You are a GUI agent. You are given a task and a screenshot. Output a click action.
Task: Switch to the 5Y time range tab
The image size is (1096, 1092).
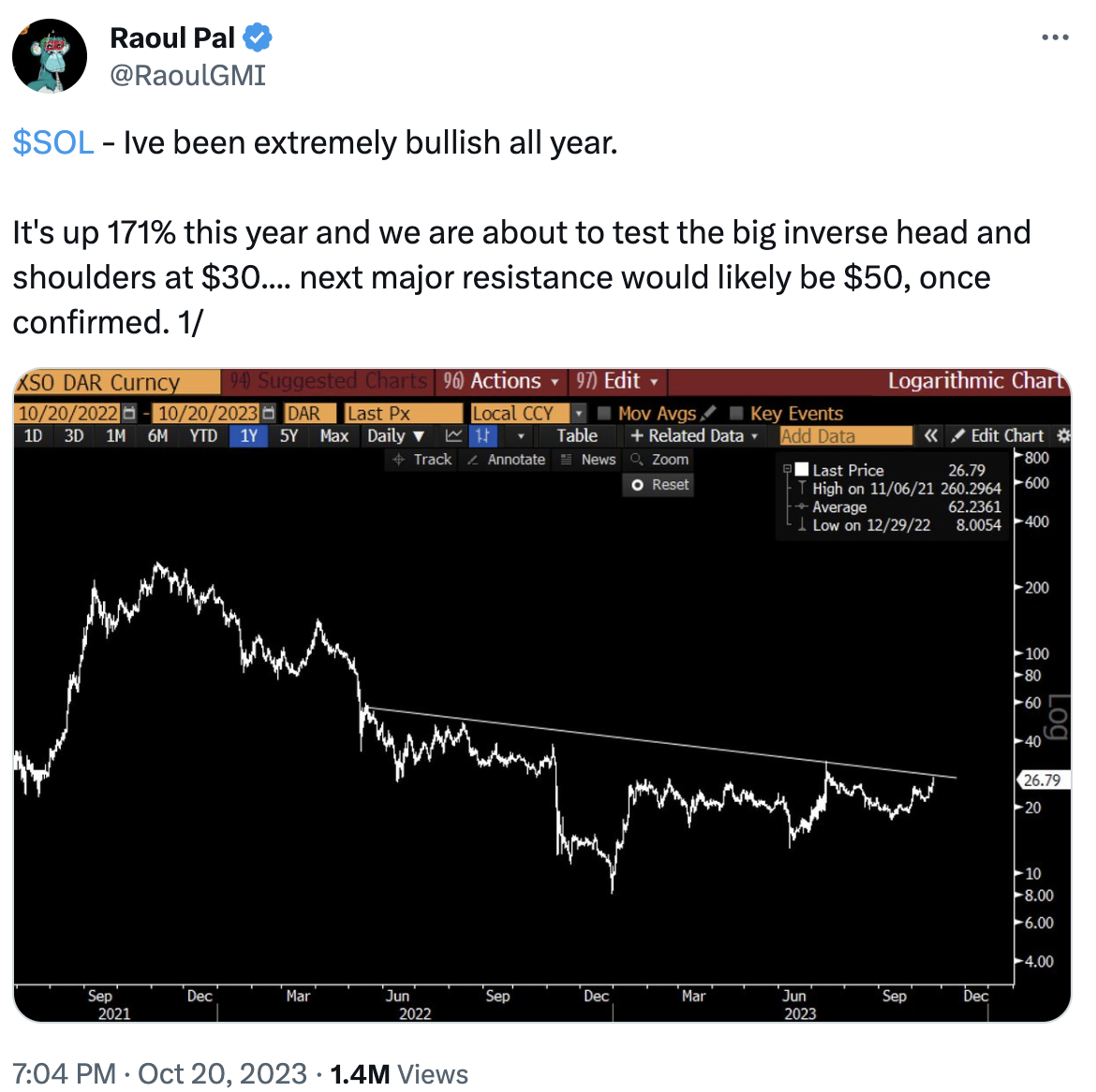[x=289, y=435]
